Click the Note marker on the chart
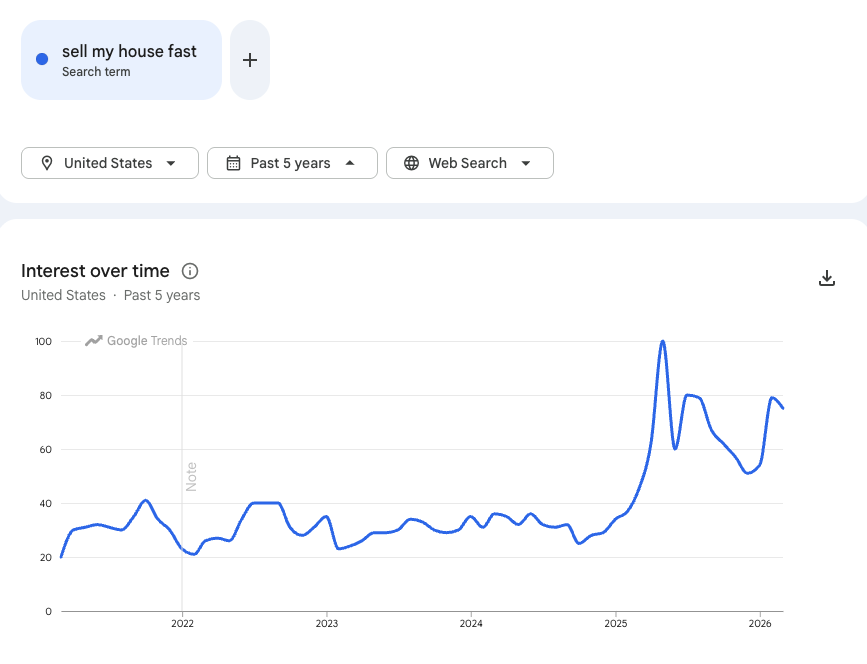This screenshot has width=867, height=664. 191,477
